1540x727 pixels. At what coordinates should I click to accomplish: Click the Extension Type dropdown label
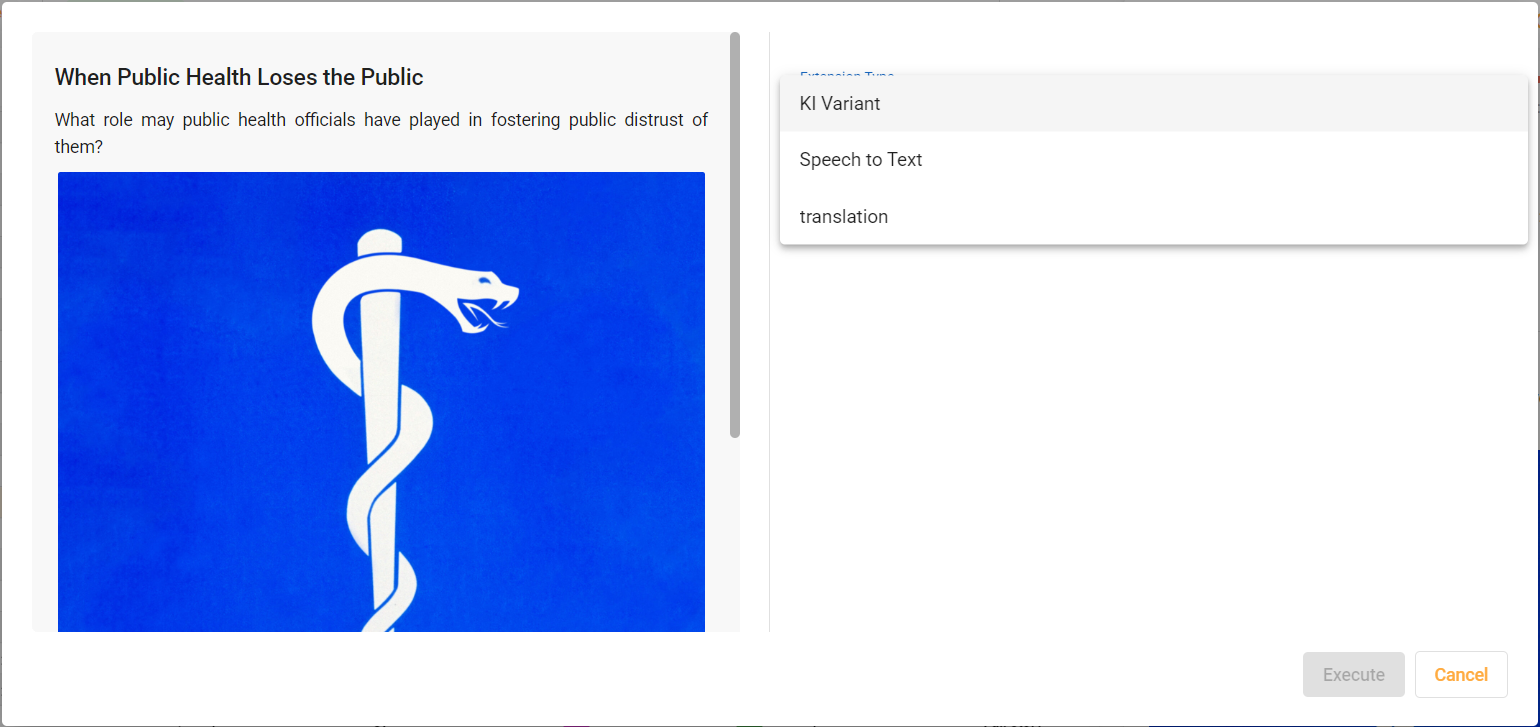pos(846,75)
